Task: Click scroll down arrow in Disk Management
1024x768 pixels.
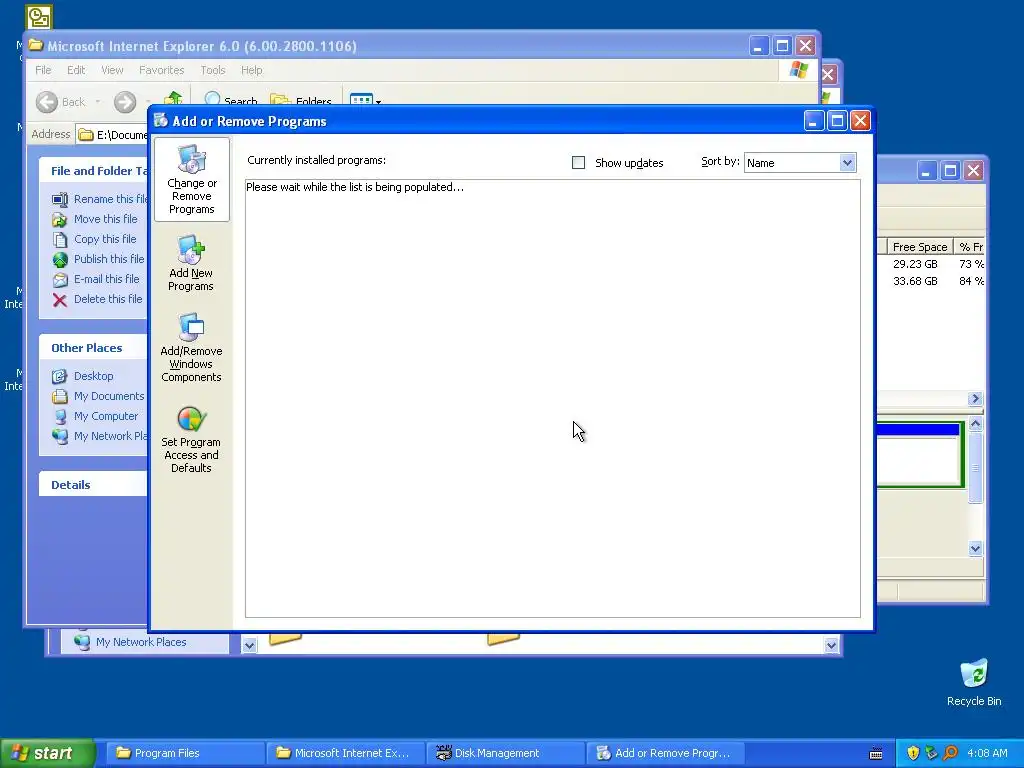Action: click(x=975, y=549)
